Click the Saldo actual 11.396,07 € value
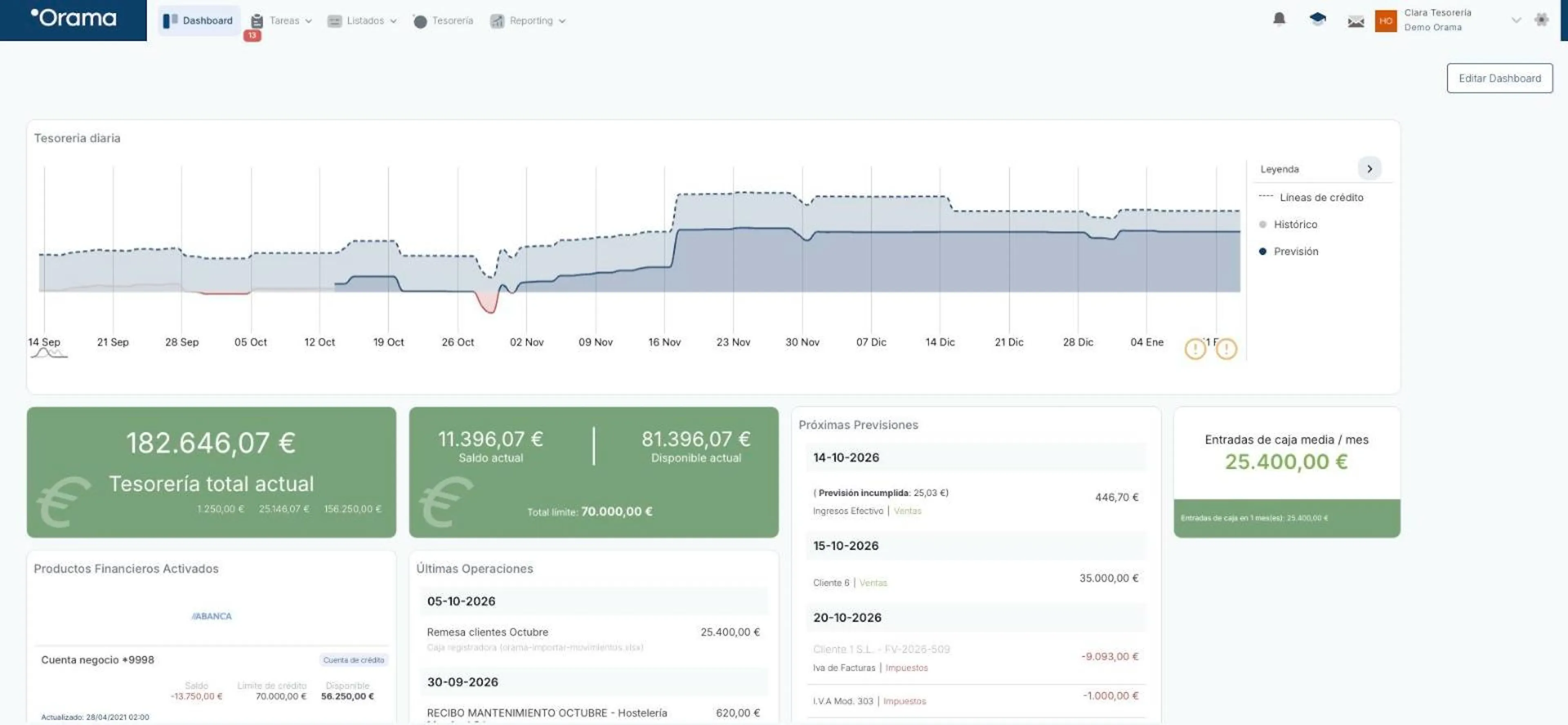This screenshot has height=725, width=1568. (x=490, y=439)
